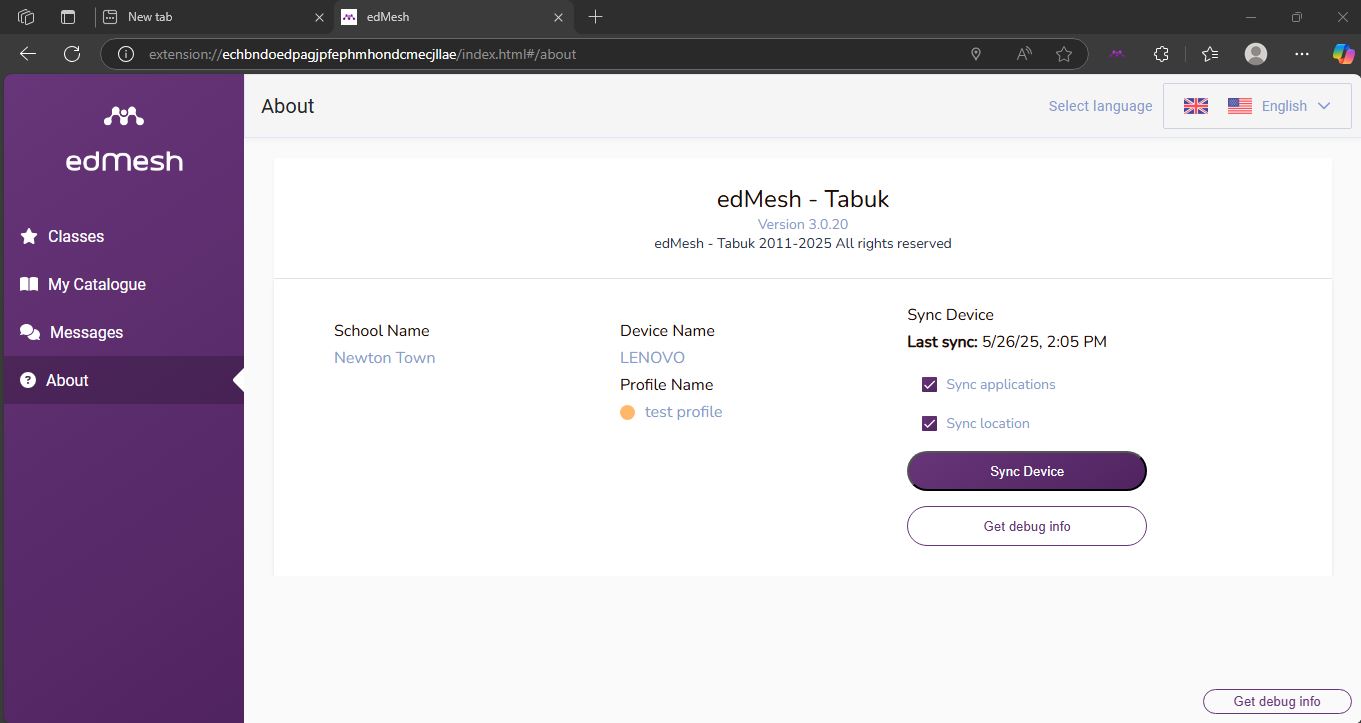
Task: Click the My Catalogue book icon
Action: point(29,284)
